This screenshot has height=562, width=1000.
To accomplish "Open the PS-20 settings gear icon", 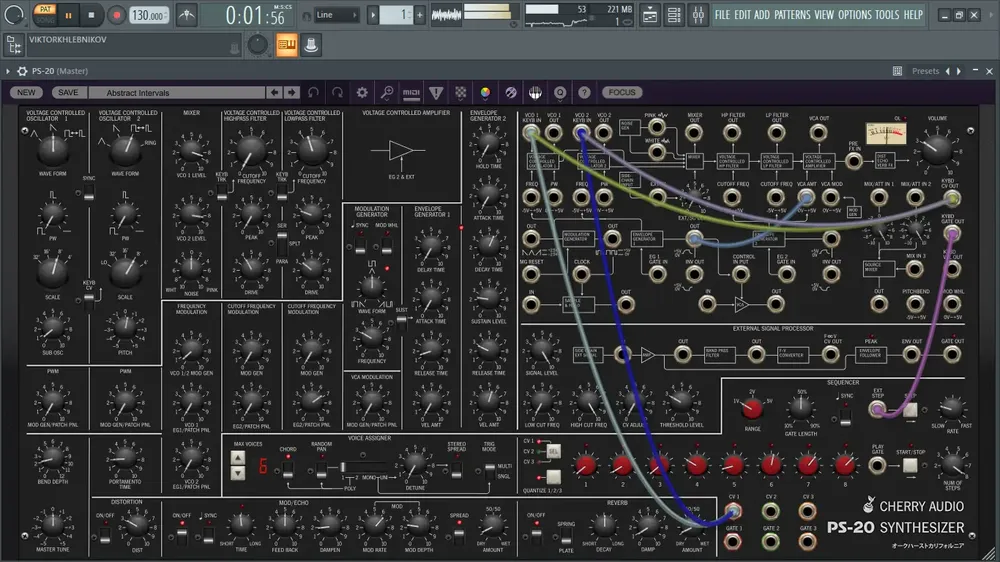I will (x=362, y=92).
